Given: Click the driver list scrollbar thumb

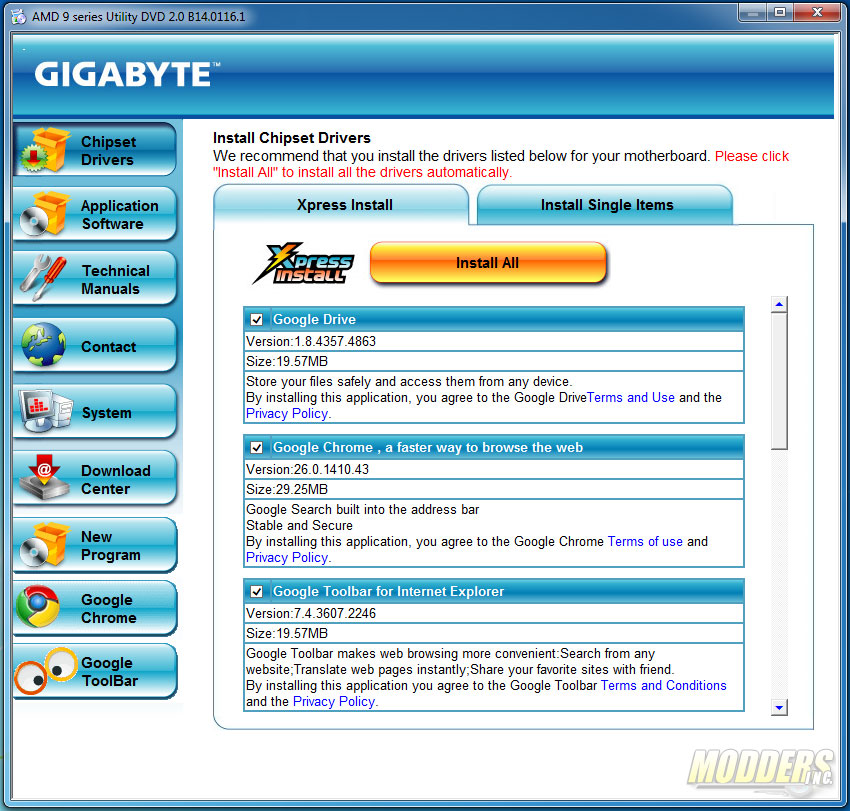Looking at the screenshot, I should coord(779,382).
